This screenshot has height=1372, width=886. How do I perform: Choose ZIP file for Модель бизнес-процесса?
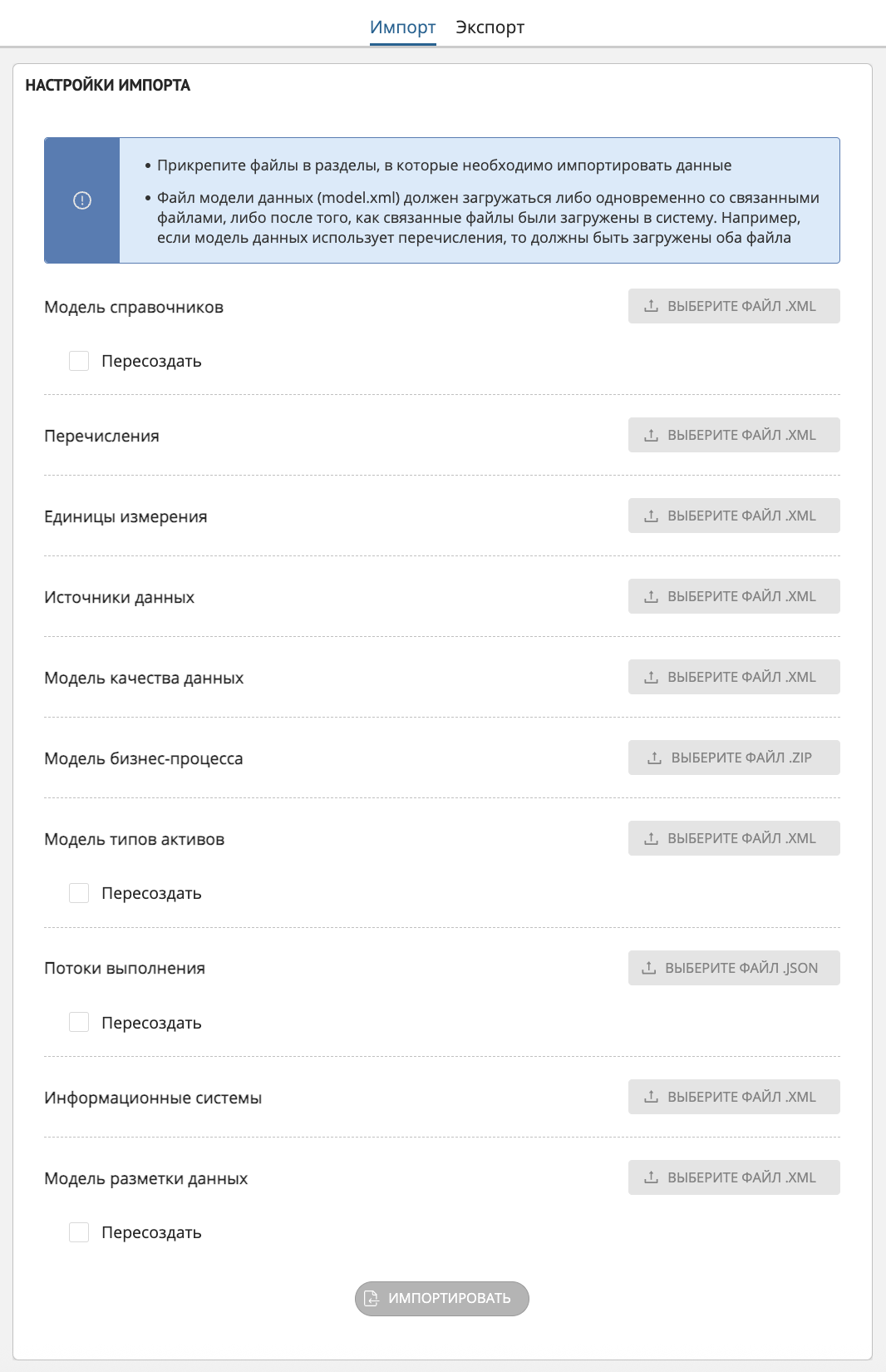coord(734,757)
